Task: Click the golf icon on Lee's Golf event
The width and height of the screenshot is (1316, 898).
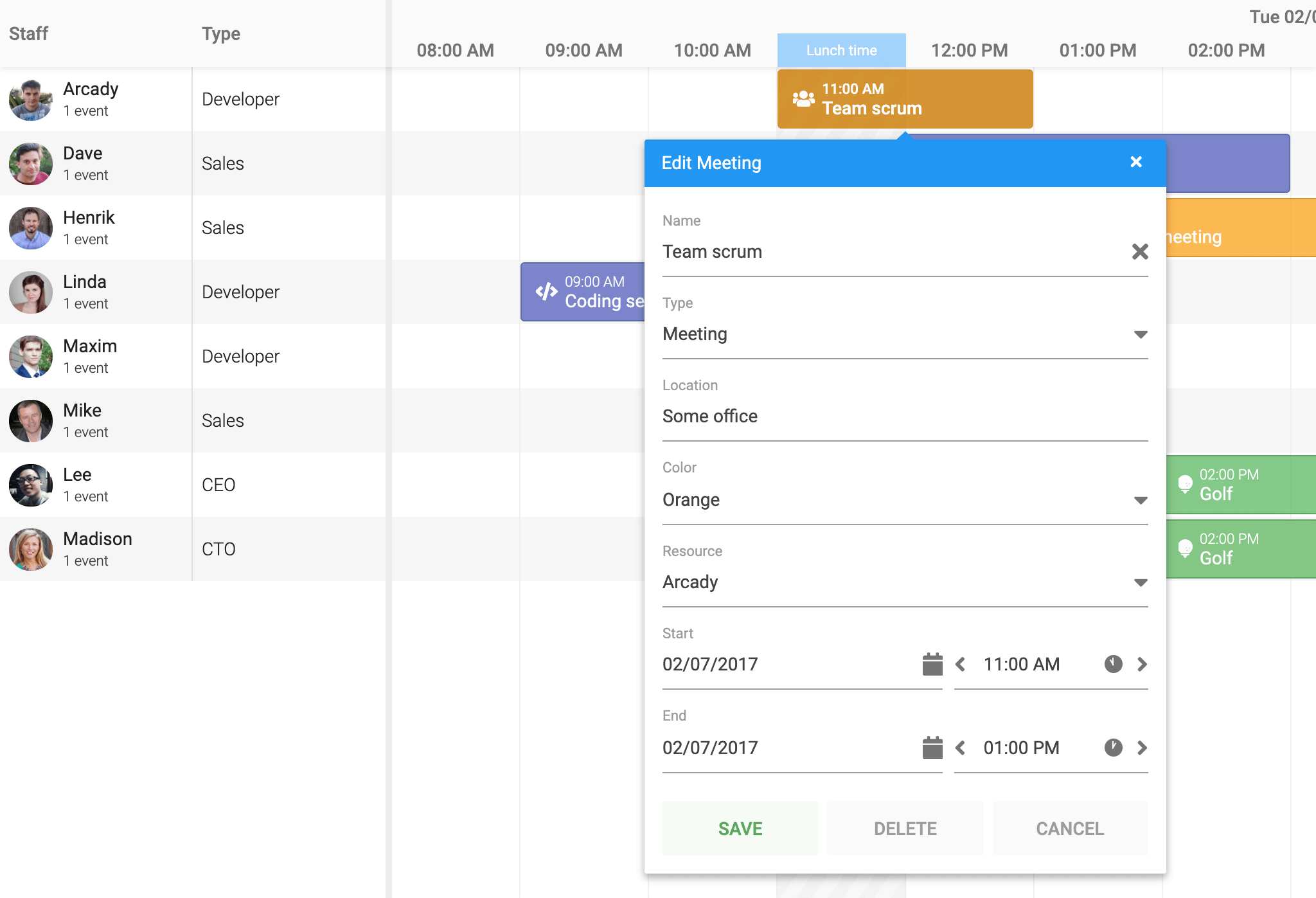Action: point(1184,485)
